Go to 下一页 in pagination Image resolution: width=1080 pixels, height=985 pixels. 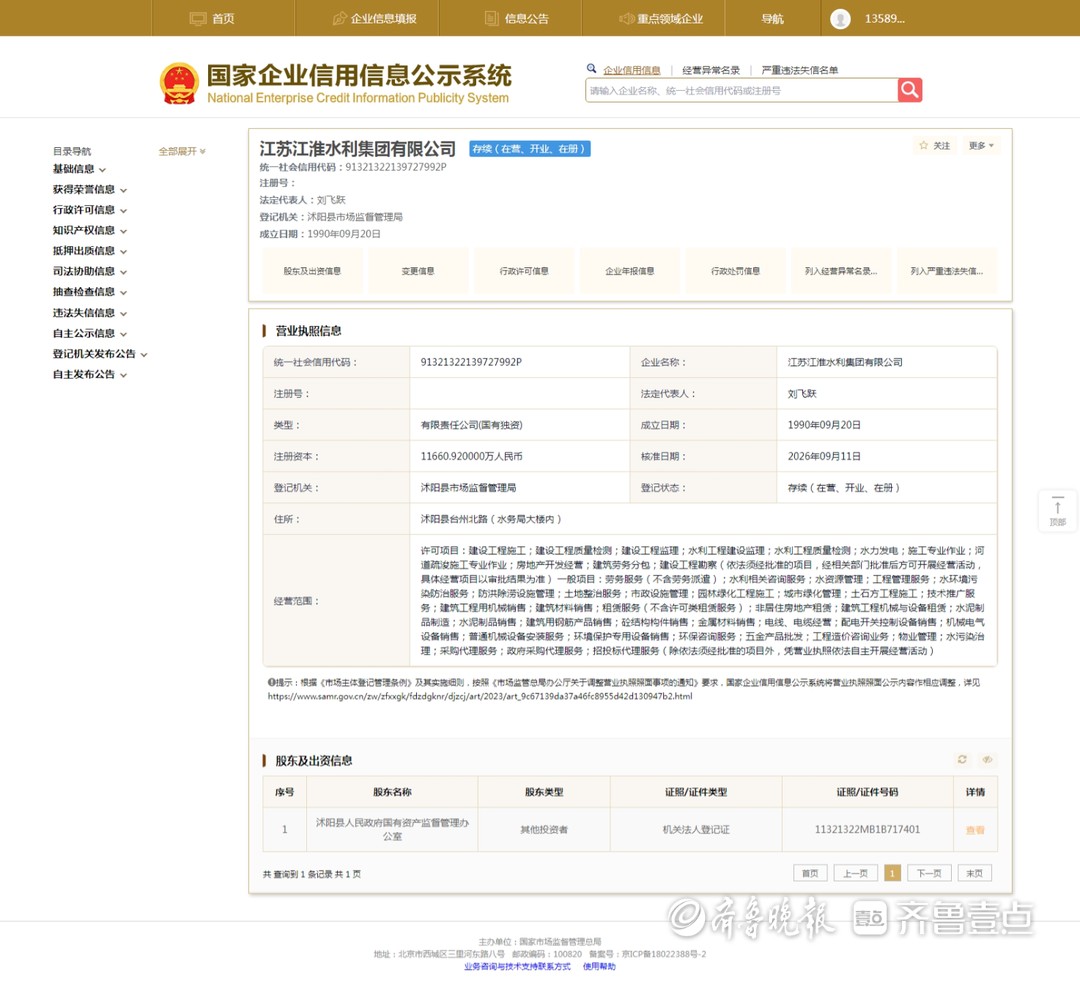click(x=929, y=873)
